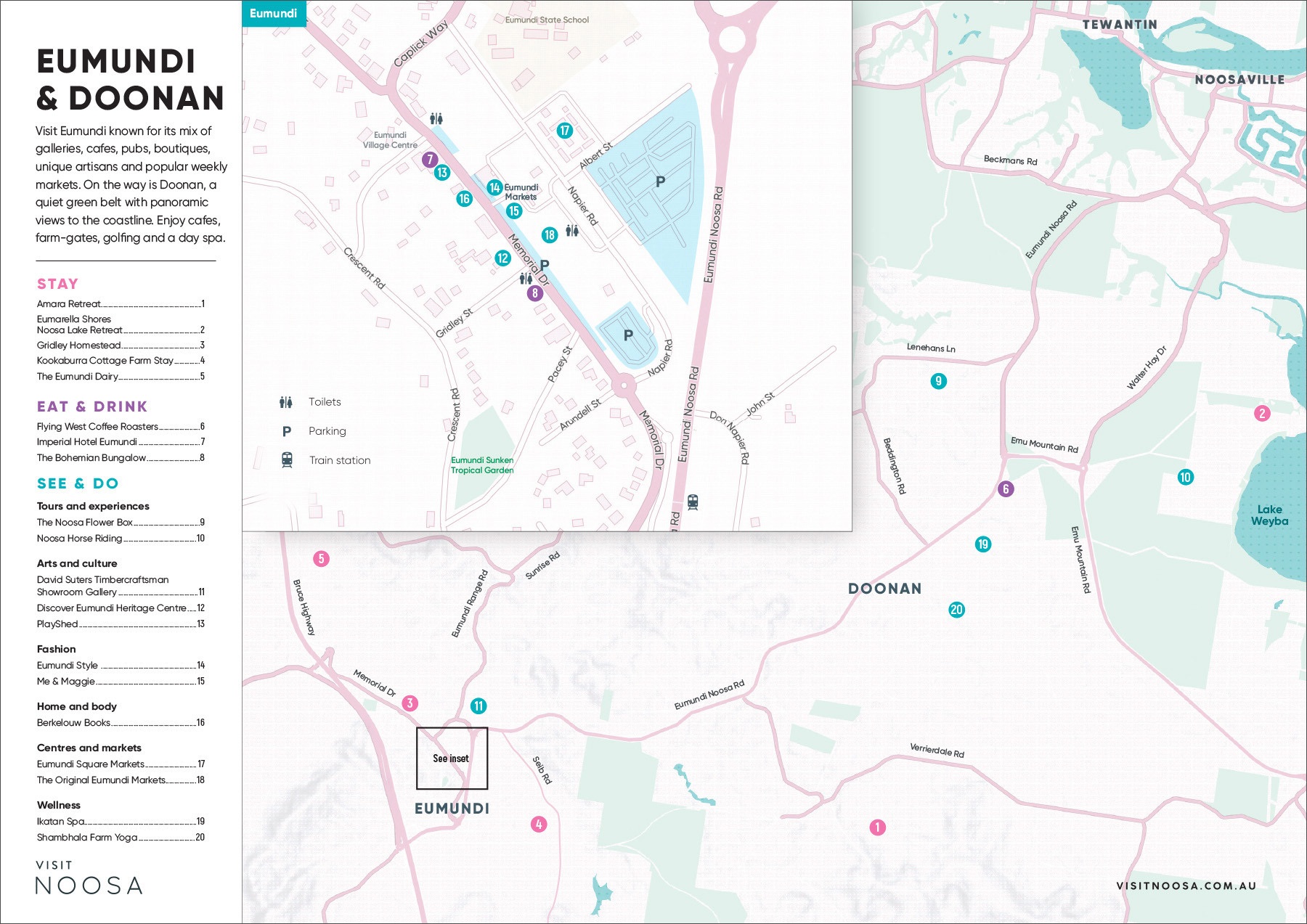This screenshot has height=924, width=1307.
Task: Select map marker 17 near Albert St
Action: pyautogui.click(x=565, y=131)
